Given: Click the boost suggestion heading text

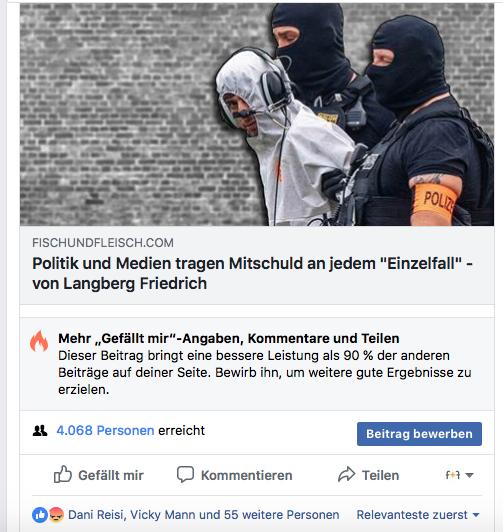Looking at the screenshot, I should [x=229, y=339].
